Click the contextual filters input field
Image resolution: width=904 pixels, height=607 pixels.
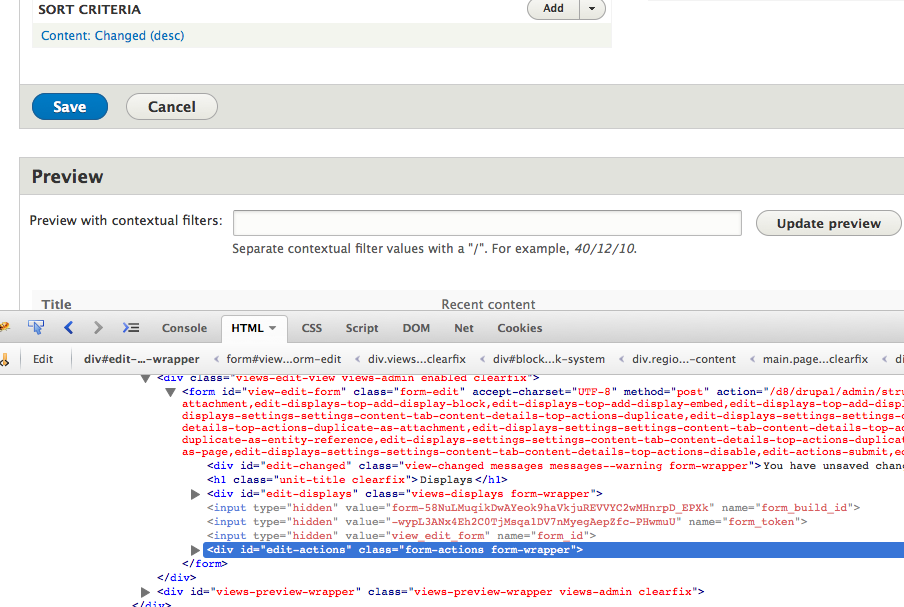(487, 223)
